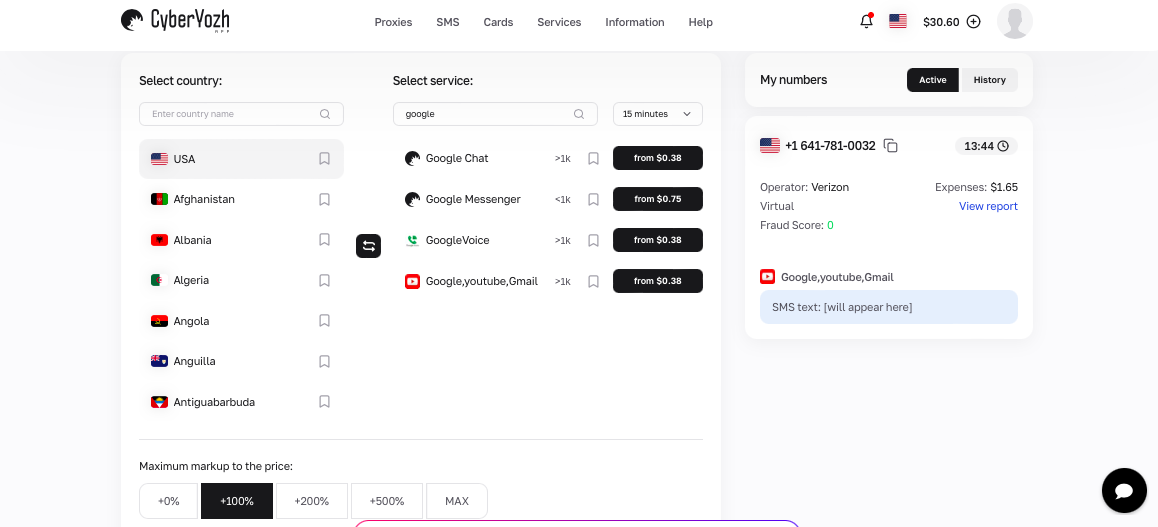Viewport: 1158px width, 527px height.
Task: Focus the service search field containing google
Action: pyautogui.click(x=495, y=114)
